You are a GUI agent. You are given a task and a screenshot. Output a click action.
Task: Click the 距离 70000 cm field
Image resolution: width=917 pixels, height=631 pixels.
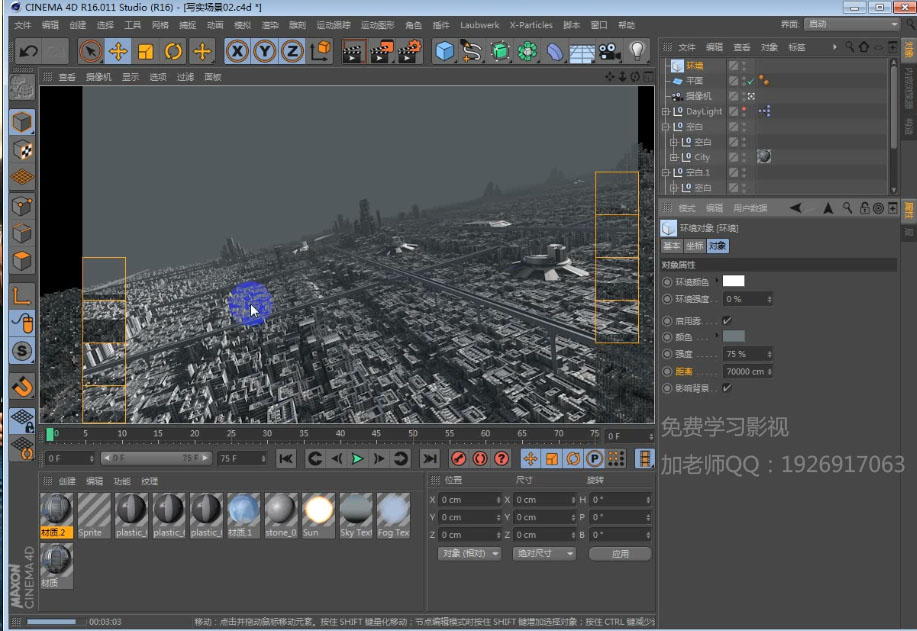(x=747, y=371)
